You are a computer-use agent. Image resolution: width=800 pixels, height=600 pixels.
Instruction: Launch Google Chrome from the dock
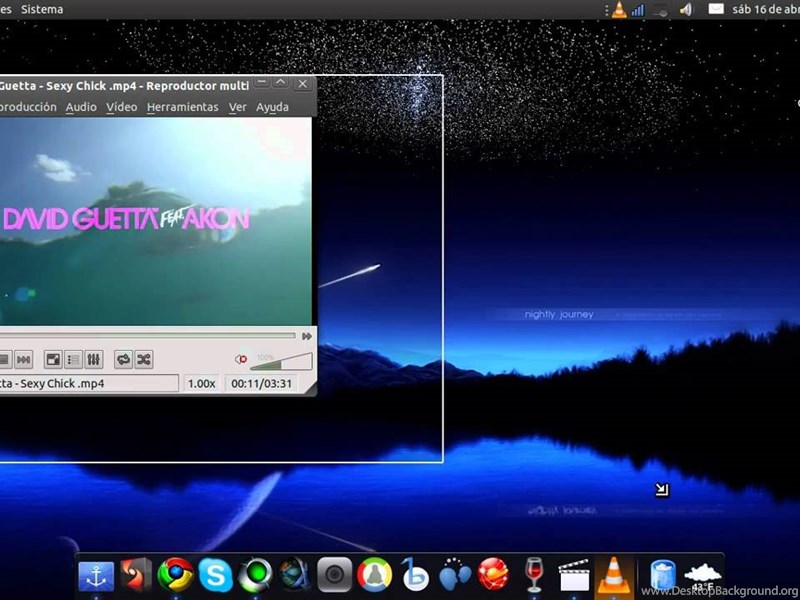[175, 575]
